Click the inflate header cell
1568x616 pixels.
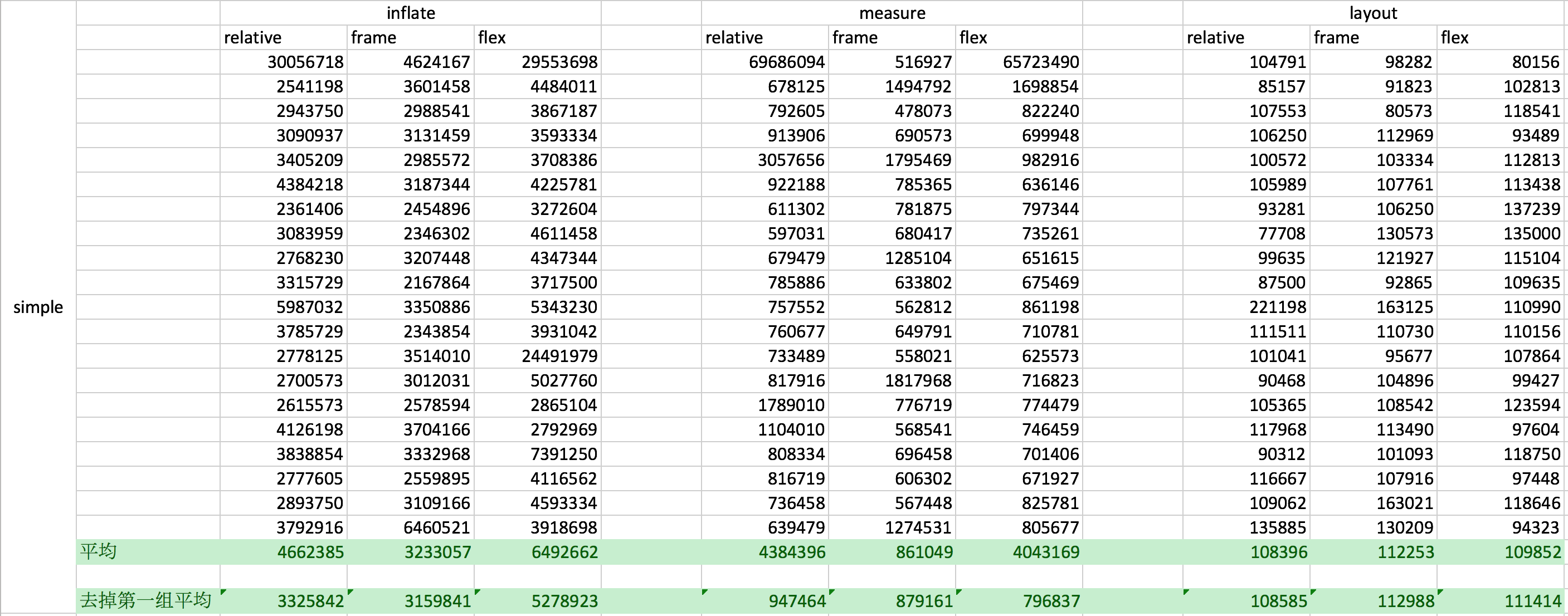tap(410, 13)
